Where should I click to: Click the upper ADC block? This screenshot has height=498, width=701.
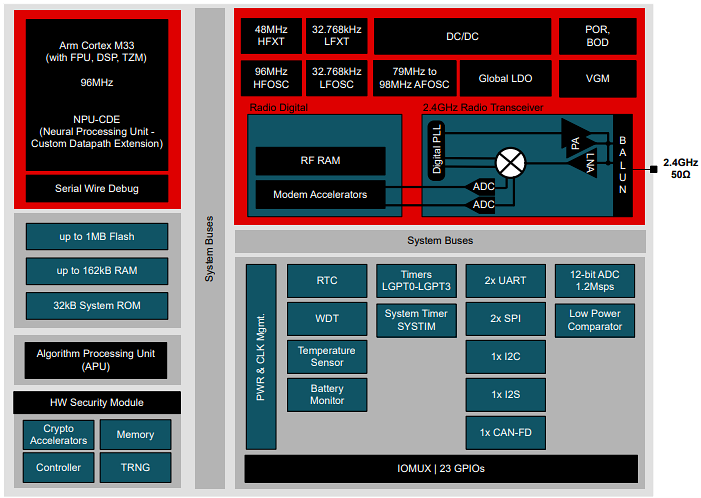click(x=482, y=186)
